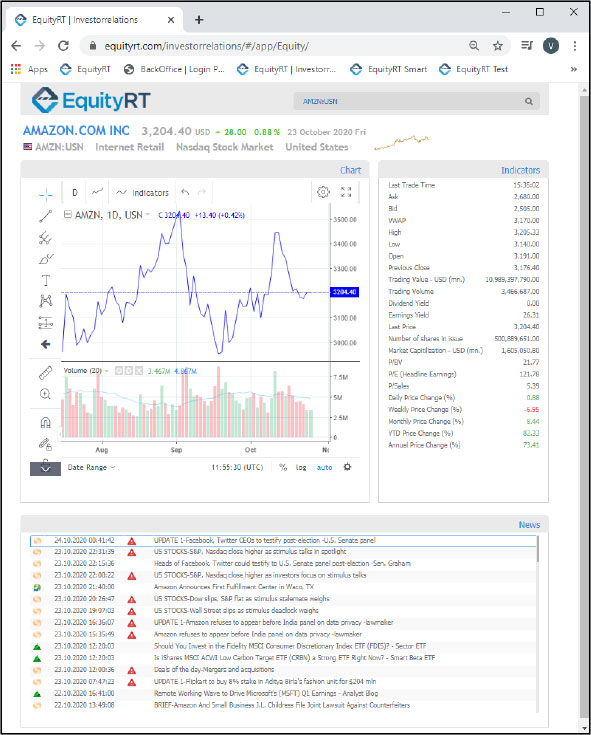Change chart style with line icon
The width and height of the screenshot is (591, 735).
coord(97,192)
